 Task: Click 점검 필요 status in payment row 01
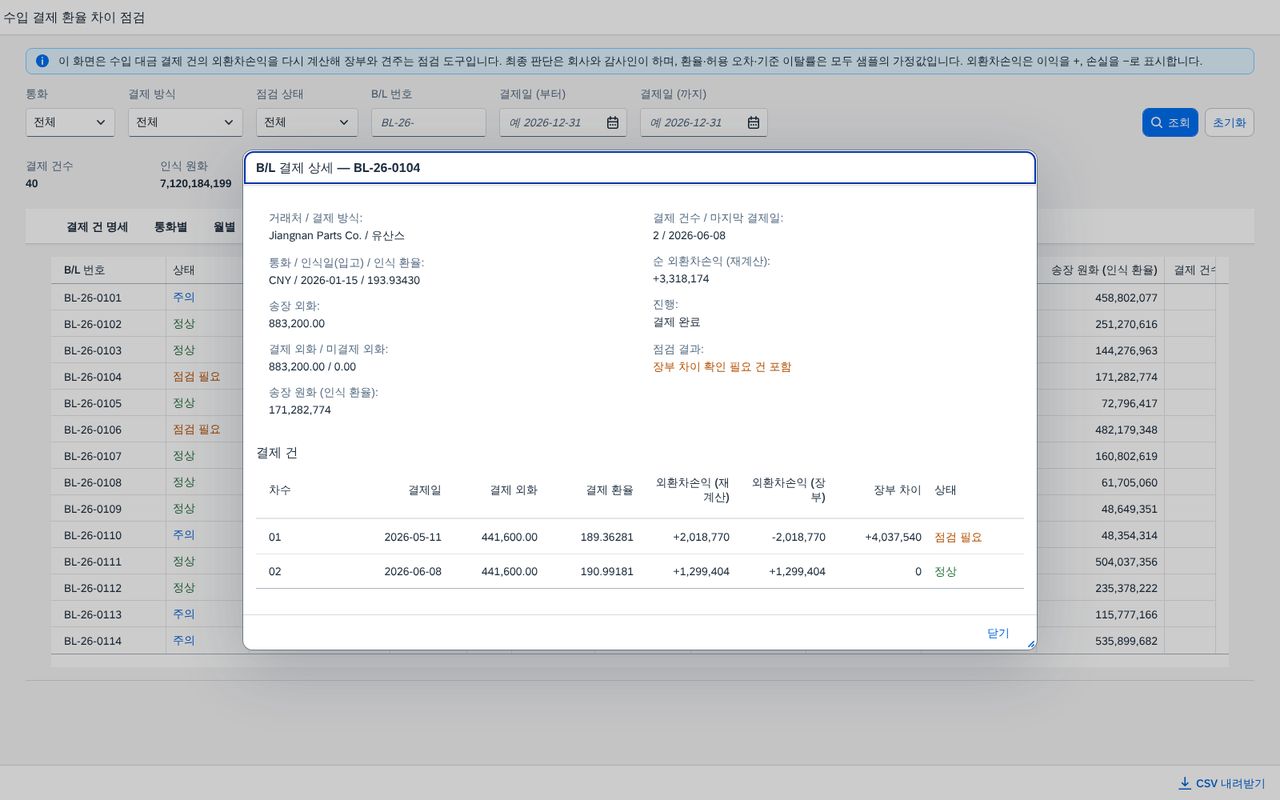pyautogui.click(x=958, y=537)
